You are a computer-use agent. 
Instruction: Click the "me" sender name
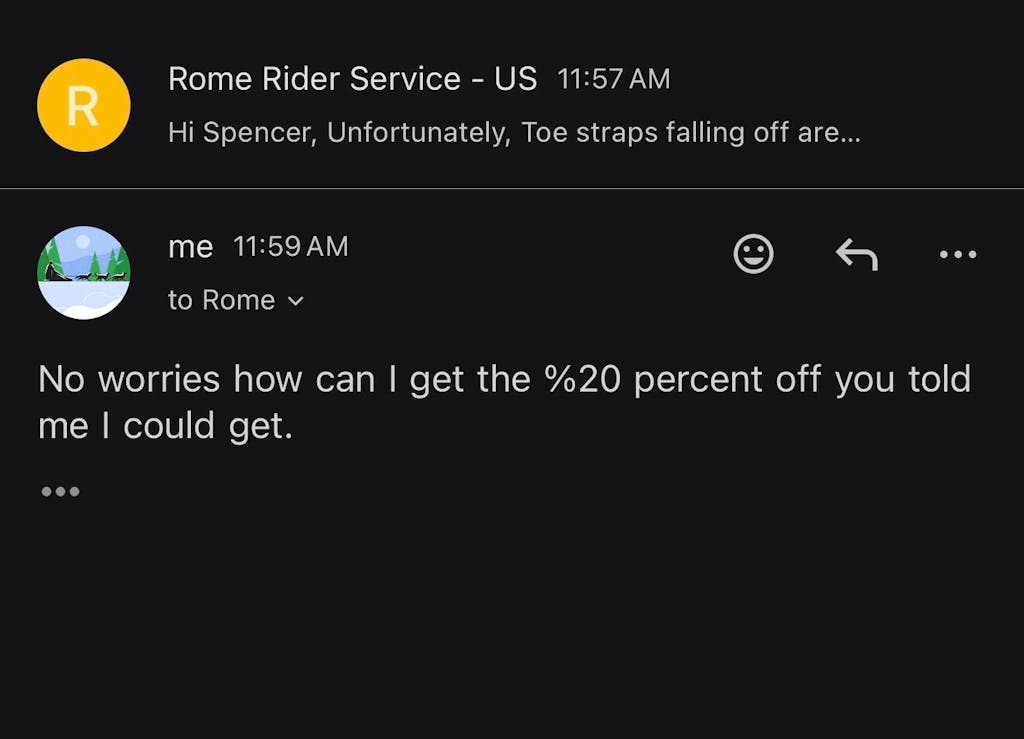[190, 247]
